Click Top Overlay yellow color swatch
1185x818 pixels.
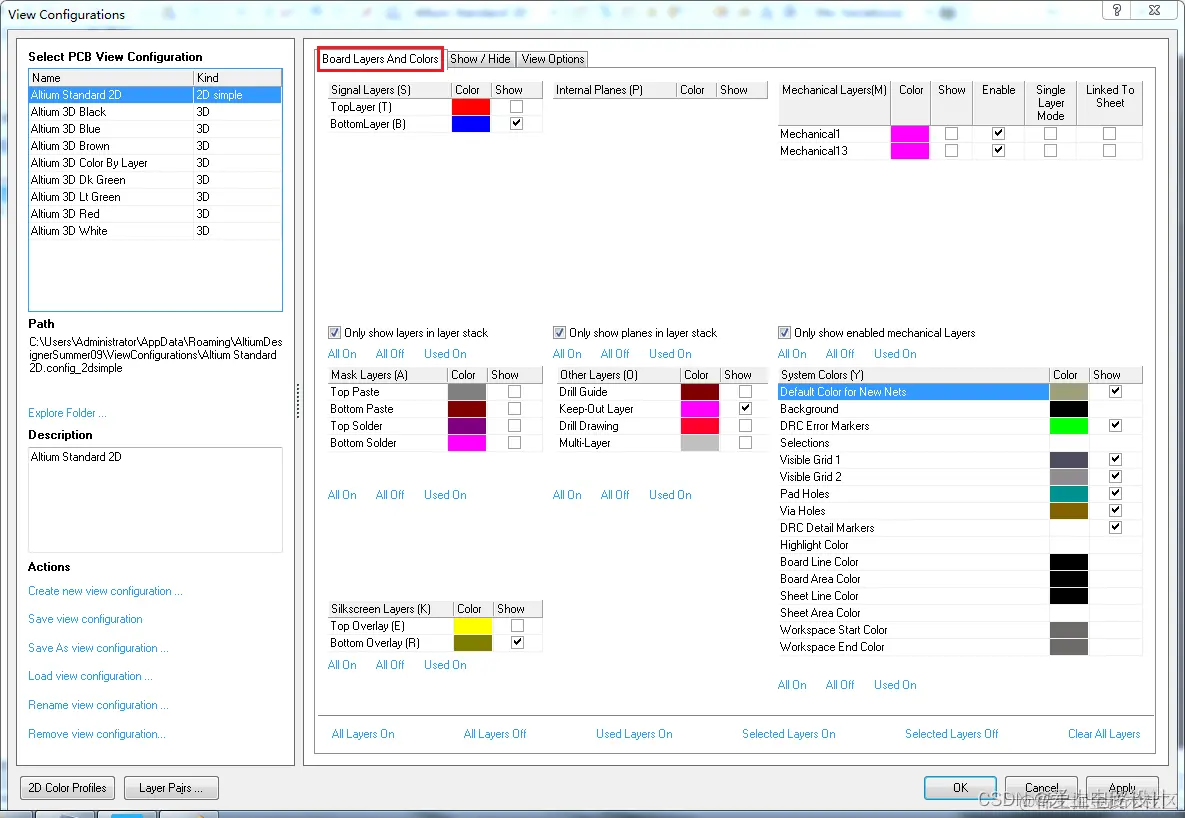[472, 626]
